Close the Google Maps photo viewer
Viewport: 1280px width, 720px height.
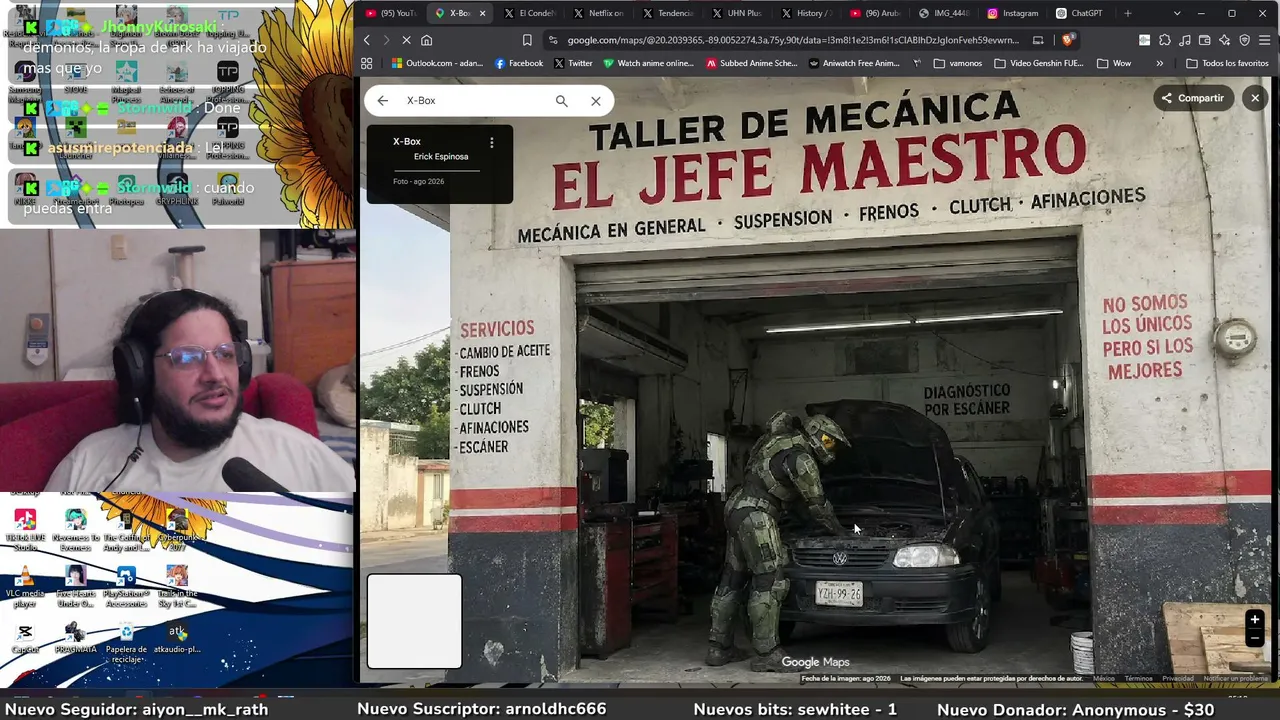click(x=1255, y=98)
